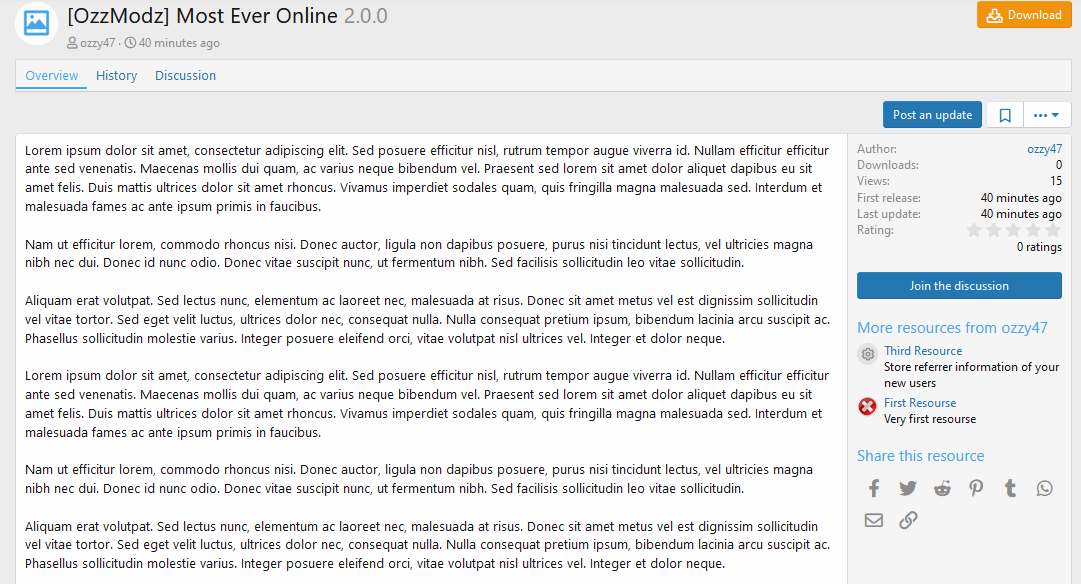This screenshot has height=584, width=1081.
Task: Click the resource image icon thumbnail
Action: point(37,23)
